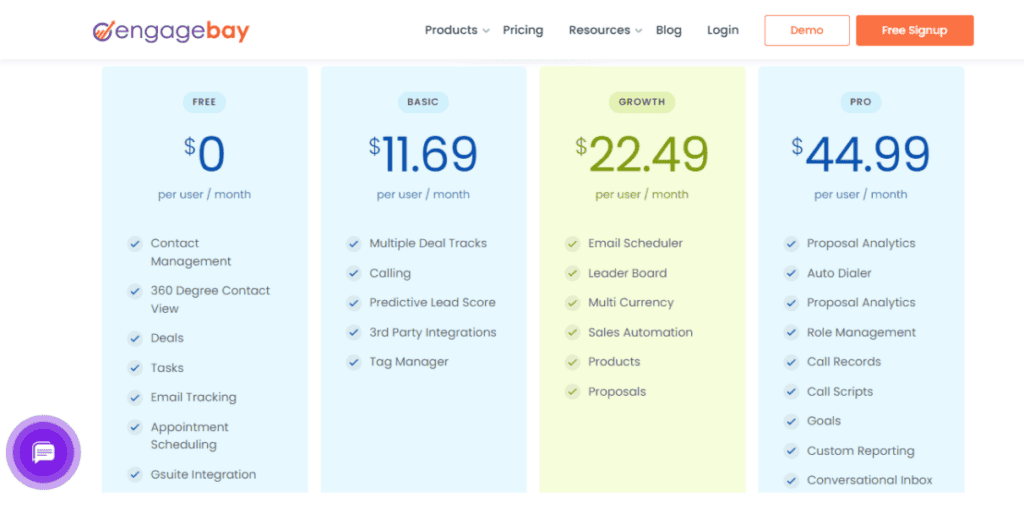Select the PRO plan badge
The width and height of the screenshot is (1024, 509).
tap(861, 102)
